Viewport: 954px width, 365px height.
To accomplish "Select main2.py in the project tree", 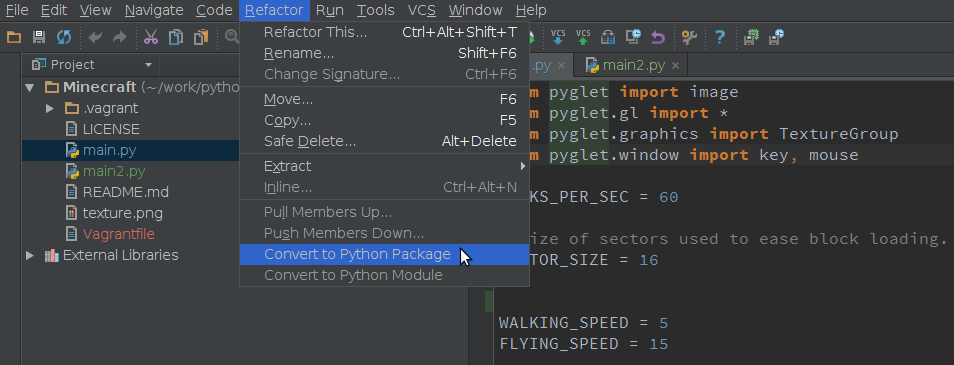I will pyautogui.click(x=114, y=172).
